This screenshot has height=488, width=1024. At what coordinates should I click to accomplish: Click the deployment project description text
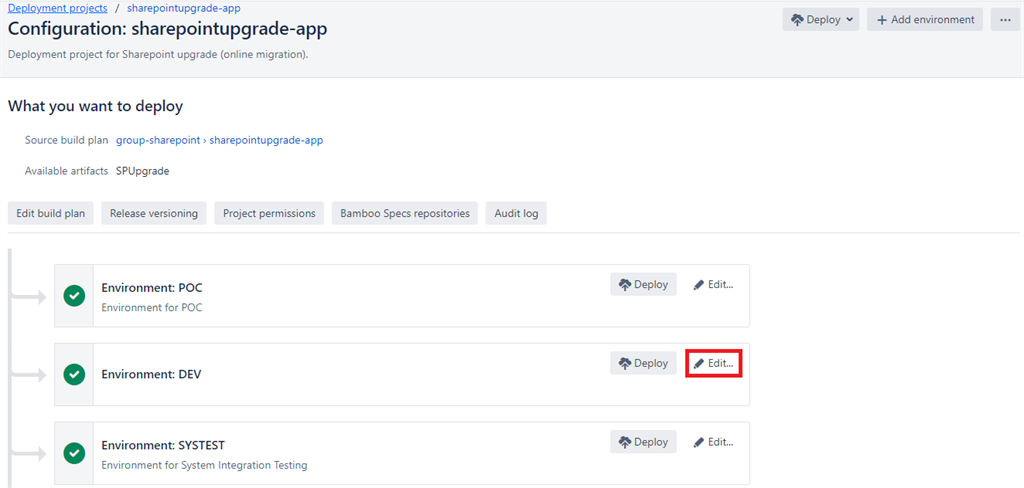click(x=158, y=54)
